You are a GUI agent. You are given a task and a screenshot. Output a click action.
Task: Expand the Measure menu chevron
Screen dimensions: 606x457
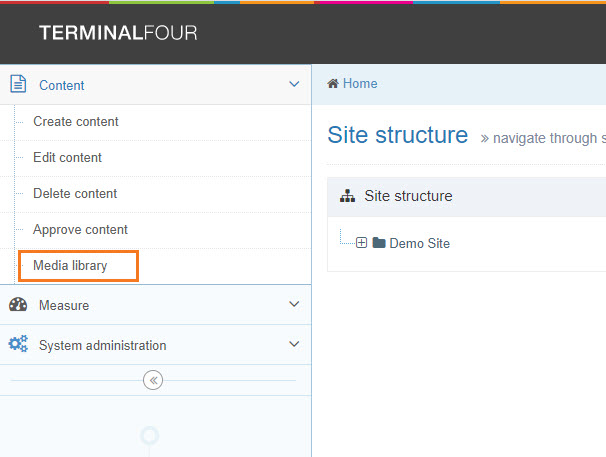[294, 305]
